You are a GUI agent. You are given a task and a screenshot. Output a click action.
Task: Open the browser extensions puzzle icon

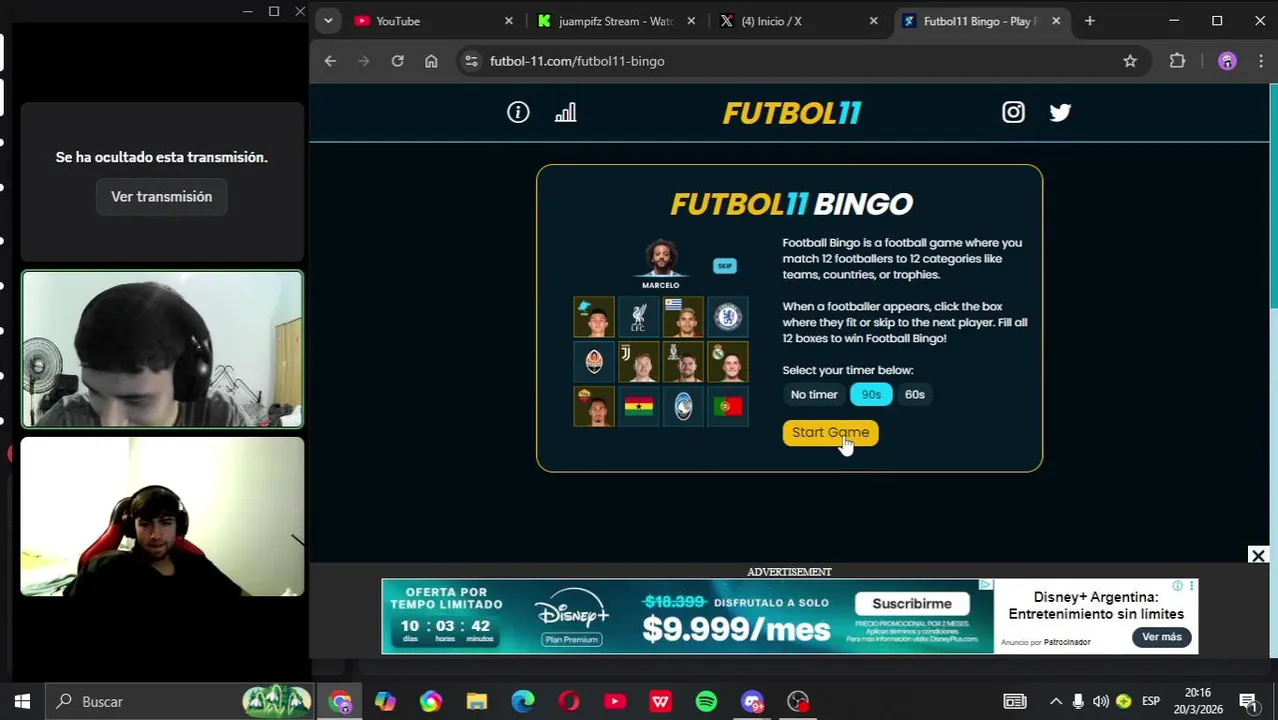coord(1177,61)
